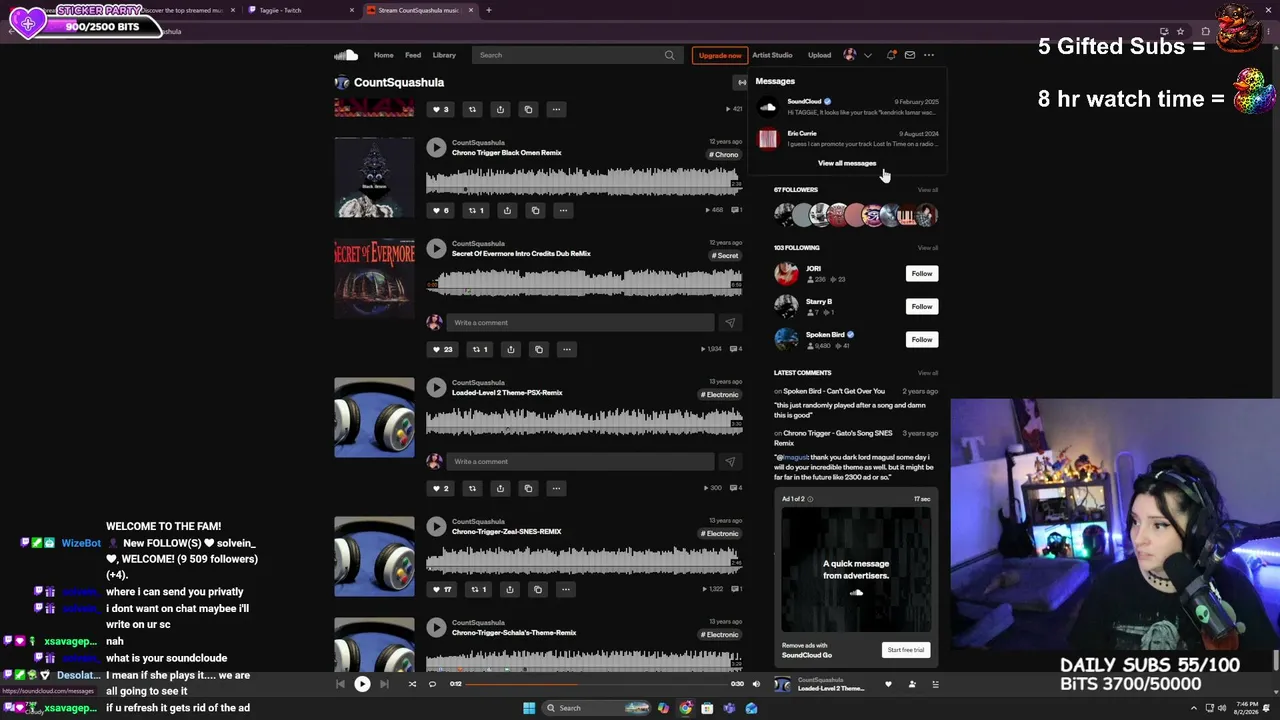Send comment on Loaded-Level 2 Theme track
Viewport: 1280px width, 720px height.
coord(729,461)
